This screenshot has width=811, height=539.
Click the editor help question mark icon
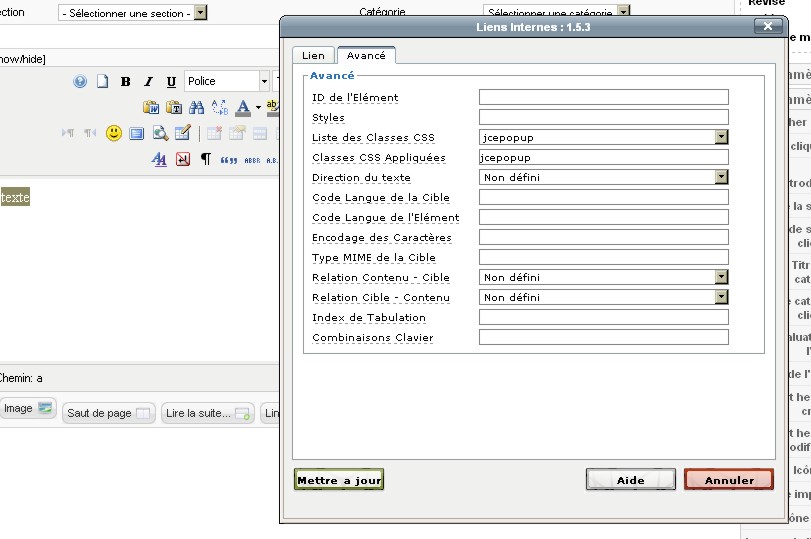[80, 82]
